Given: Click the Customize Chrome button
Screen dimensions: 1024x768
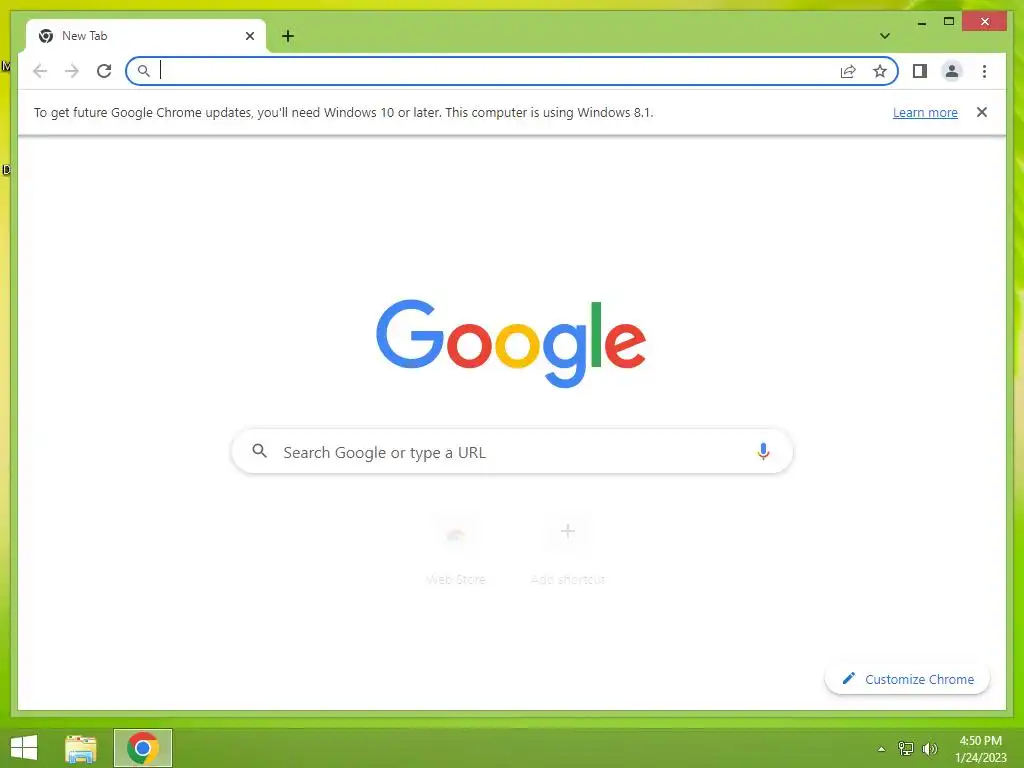Looking at the screenshot, I should (x=907, y=679).
